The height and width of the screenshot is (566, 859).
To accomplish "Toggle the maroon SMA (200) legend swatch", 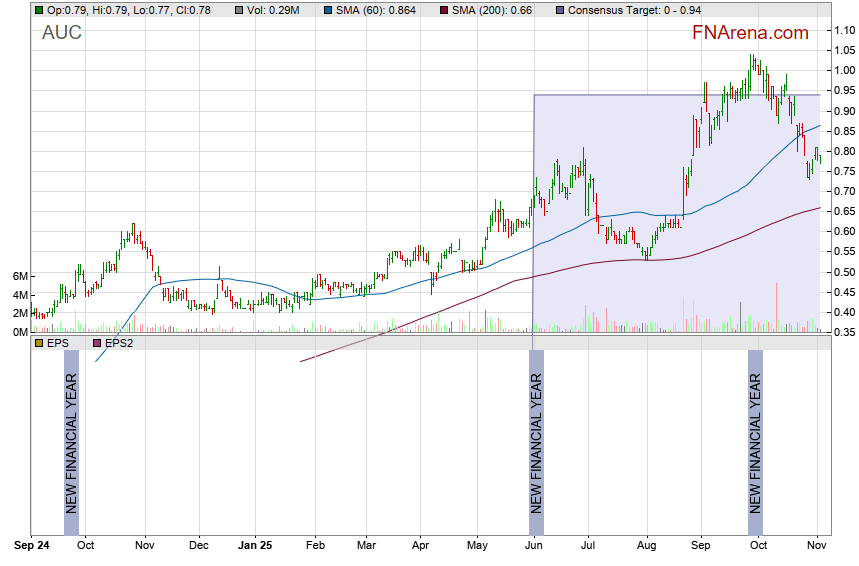I will coord(445,10).
